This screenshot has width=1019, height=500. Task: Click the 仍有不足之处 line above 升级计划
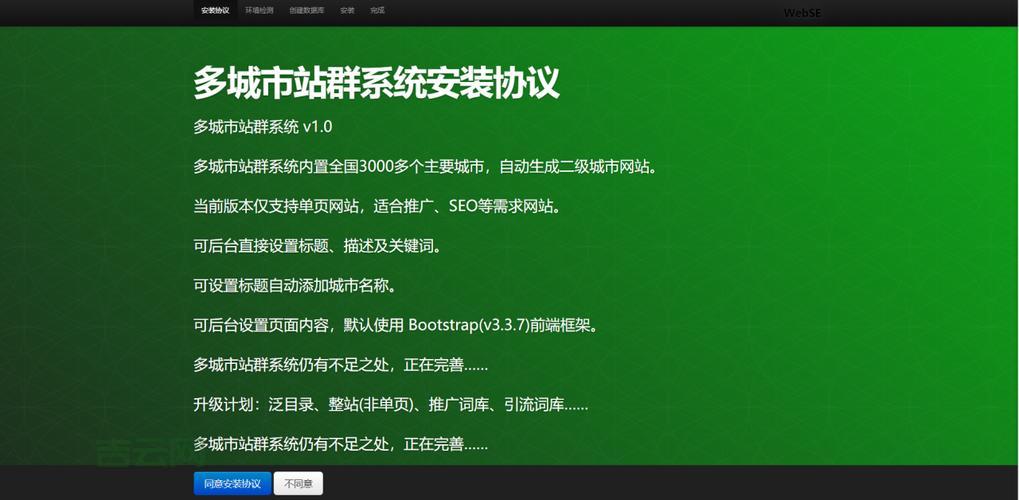[340, 365]
